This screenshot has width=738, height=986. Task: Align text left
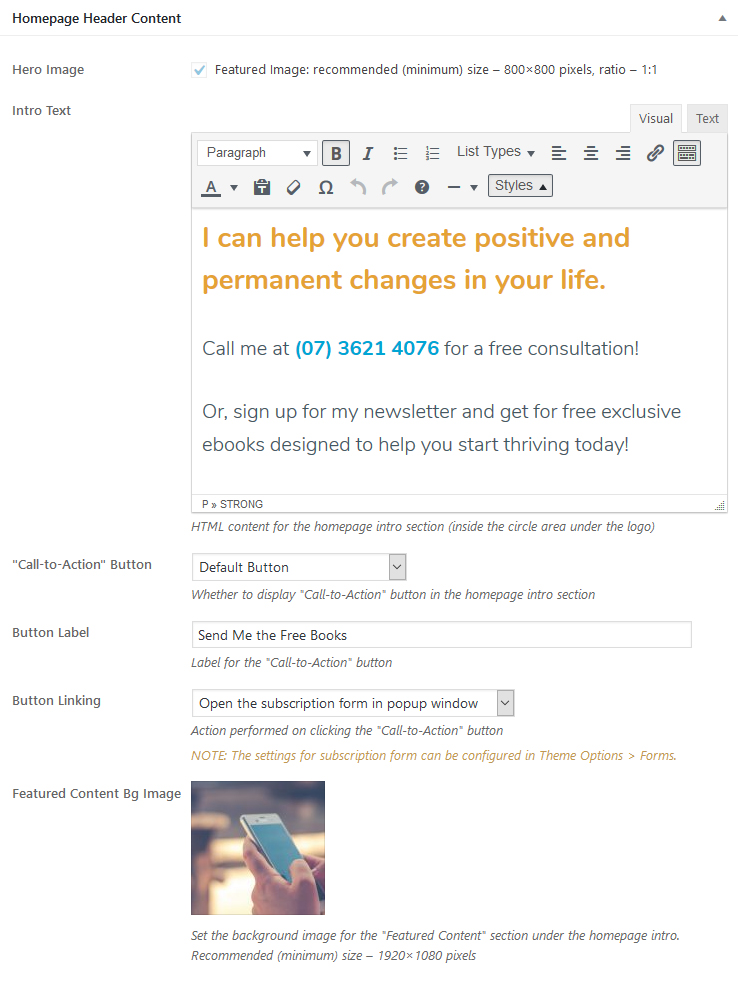558,153
